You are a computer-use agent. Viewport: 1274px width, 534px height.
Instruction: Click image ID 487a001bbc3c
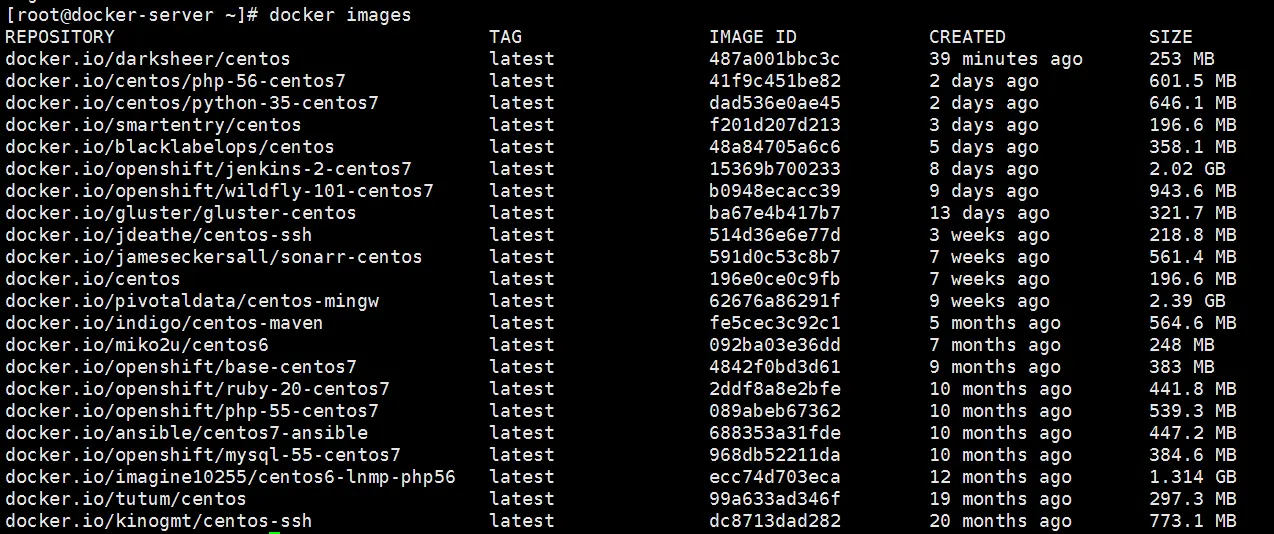click(775, 59)
